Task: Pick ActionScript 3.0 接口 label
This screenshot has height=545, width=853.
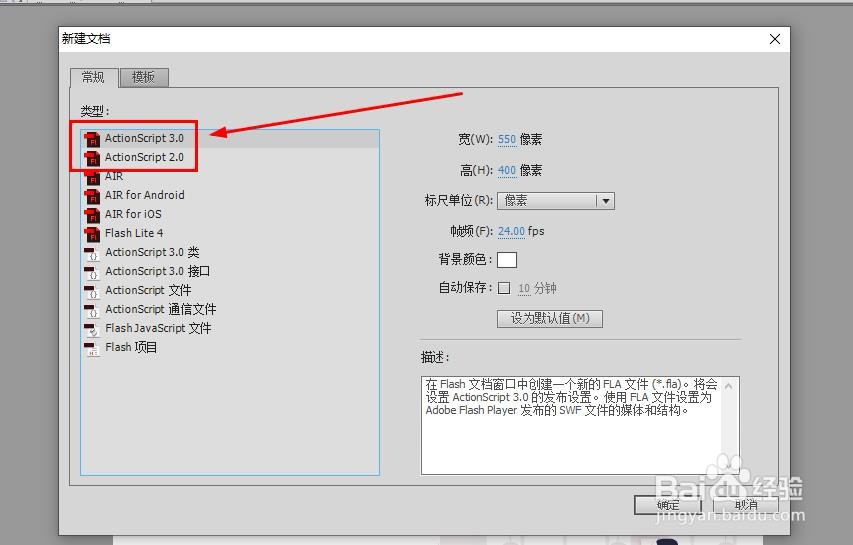Action: tap(157, 271)
